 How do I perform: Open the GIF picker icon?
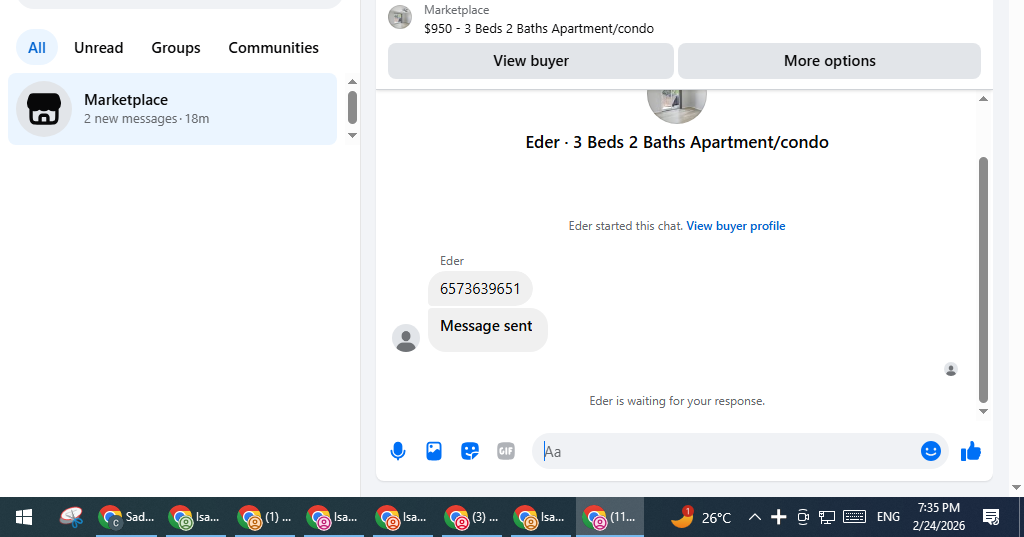click(x=506, y=451)
